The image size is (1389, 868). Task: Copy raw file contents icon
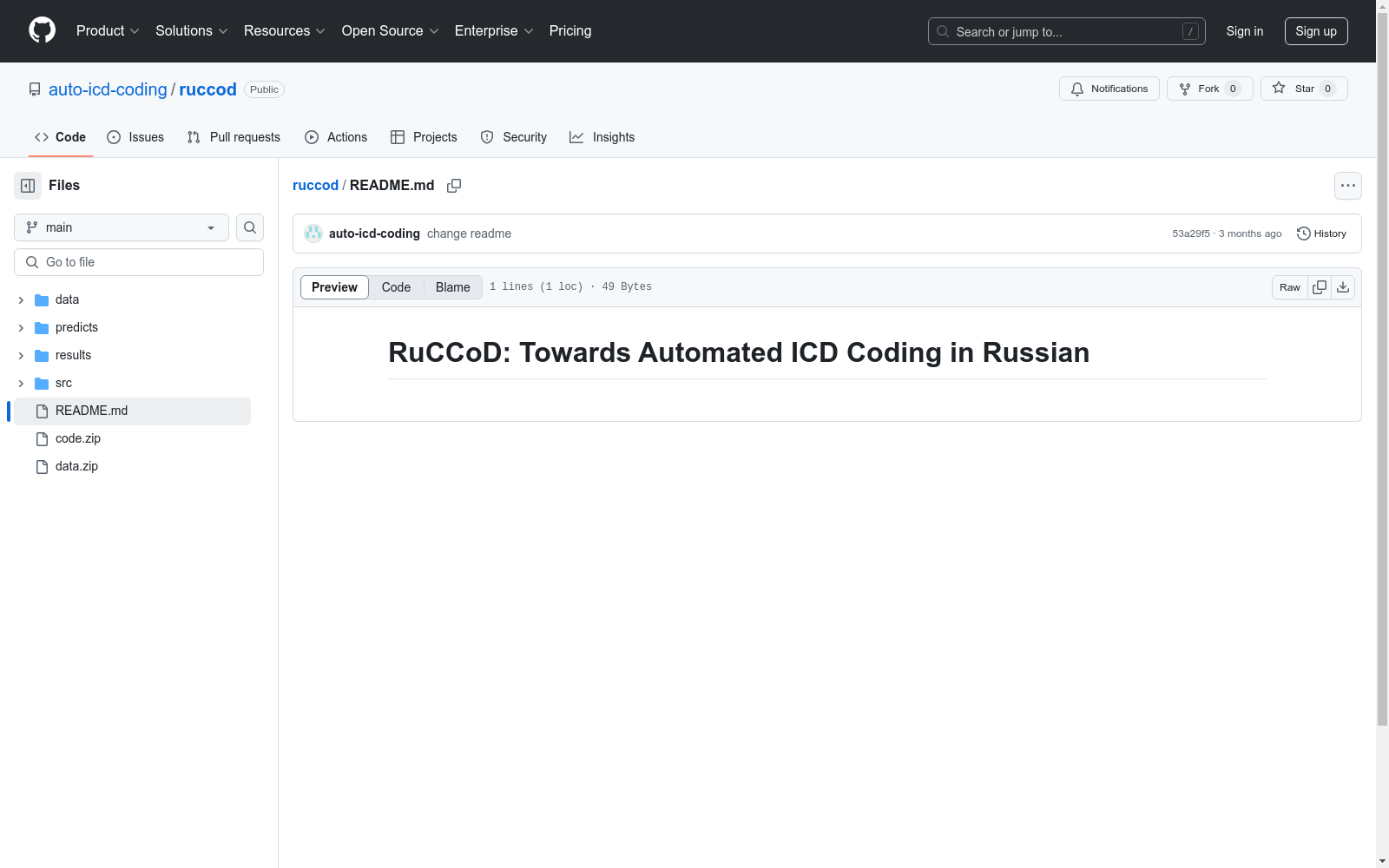(x=1320, y=287)
